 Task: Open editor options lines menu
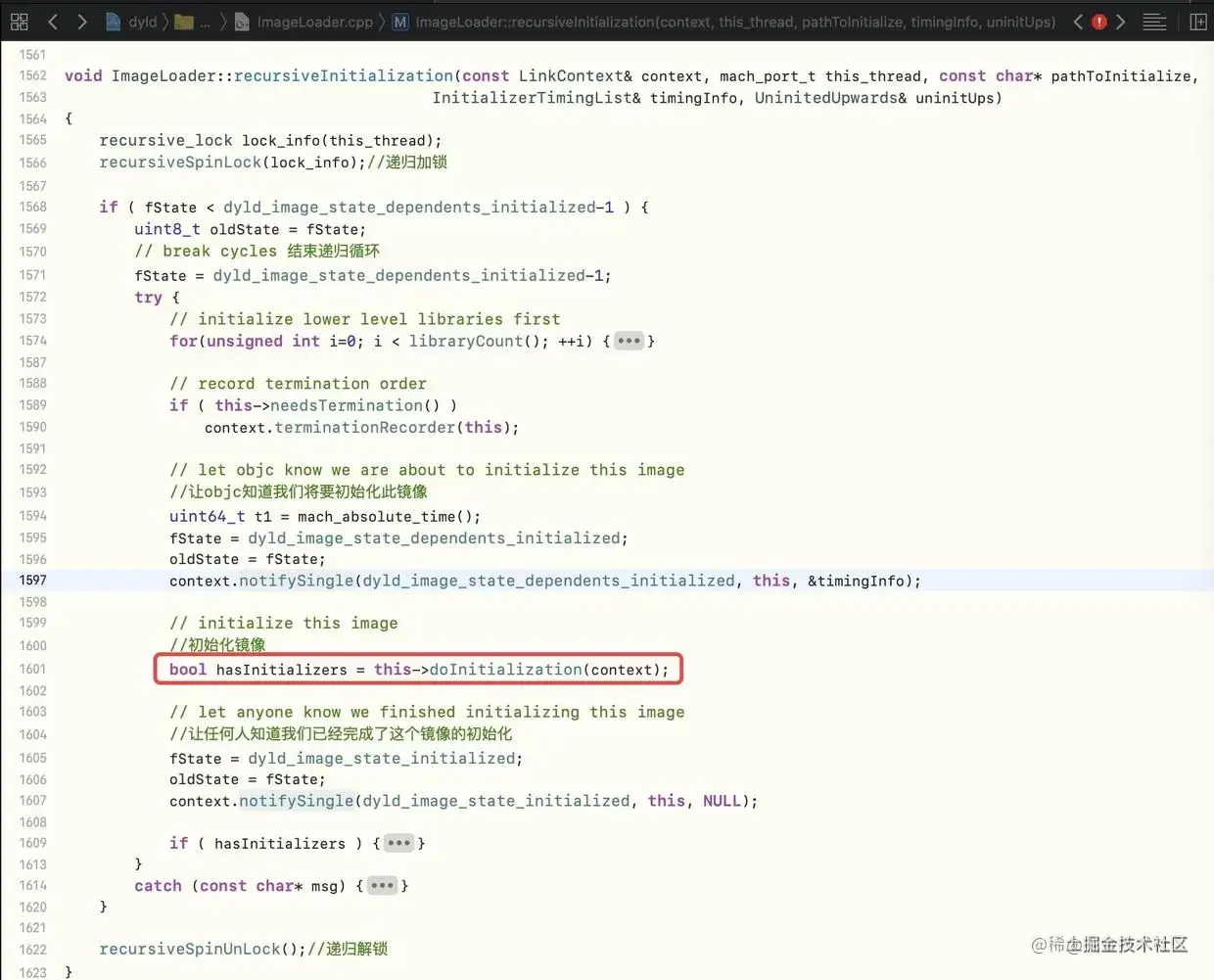pyautogui.click(x=1154, y=22)
